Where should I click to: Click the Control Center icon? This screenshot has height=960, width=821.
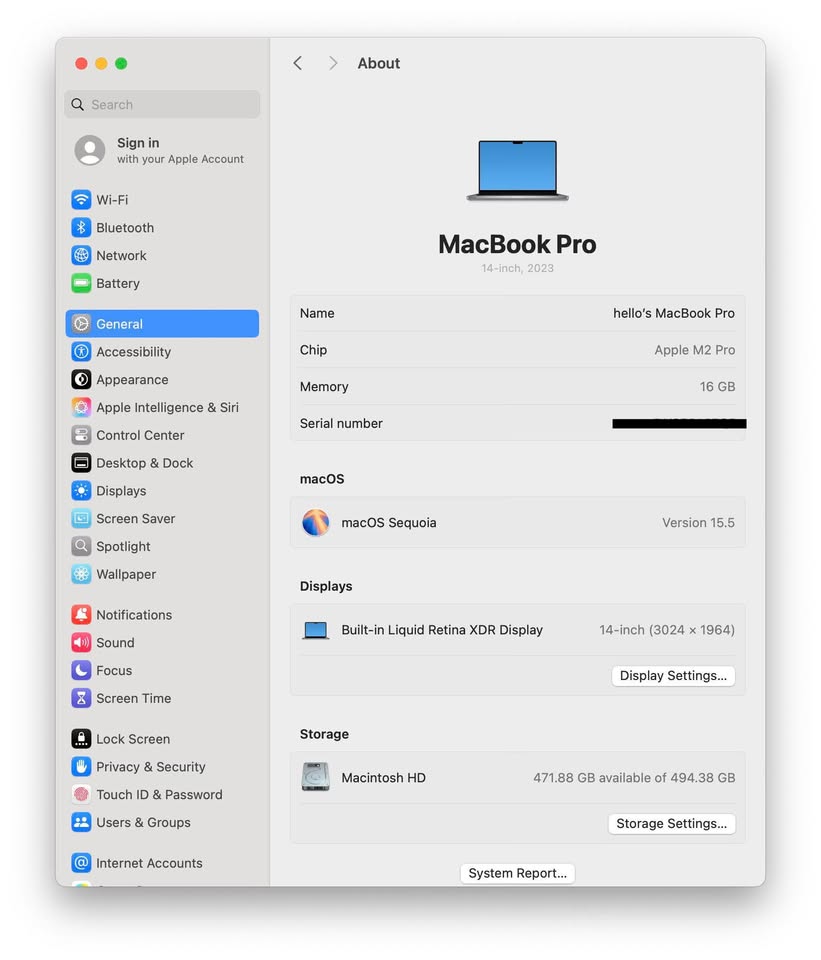(x=81, y=435)
